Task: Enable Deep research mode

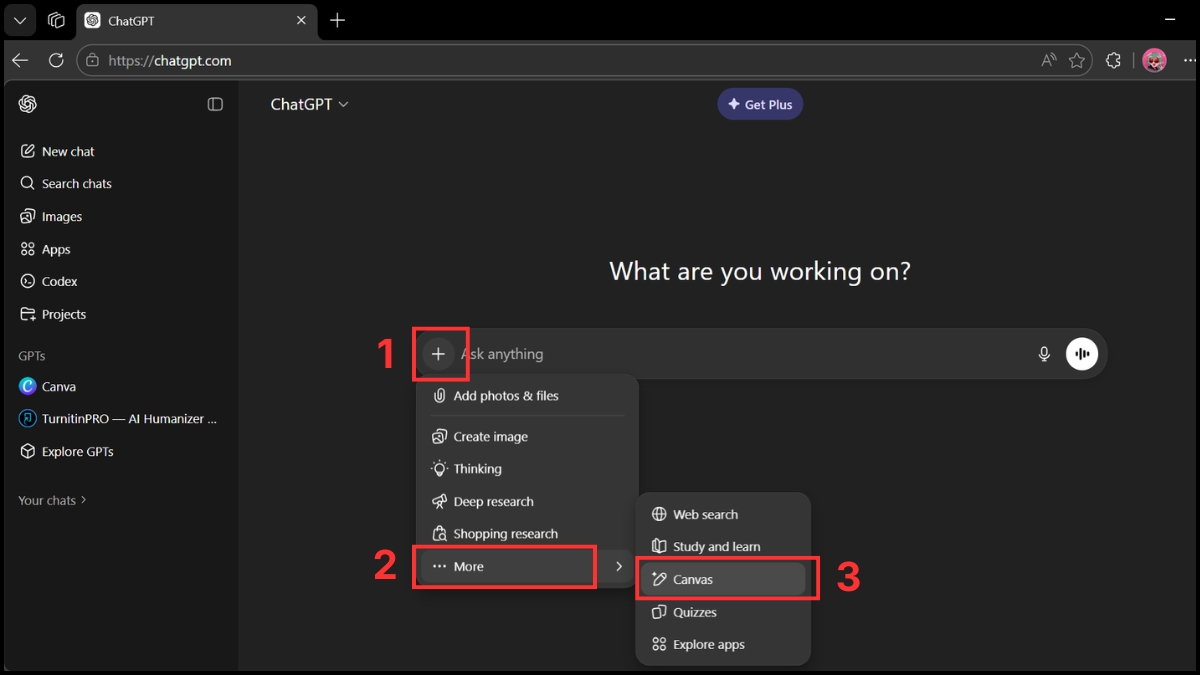Action: (493, 501)
